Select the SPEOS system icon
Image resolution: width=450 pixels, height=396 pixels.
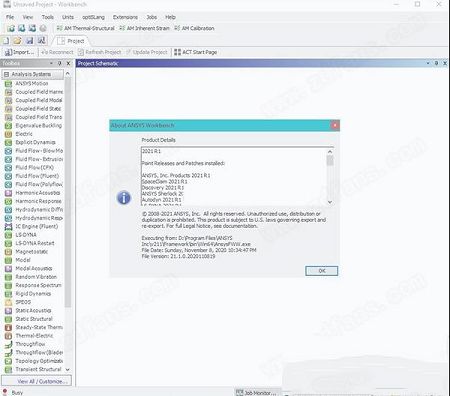pyautogui.click(x=8, y=302)
